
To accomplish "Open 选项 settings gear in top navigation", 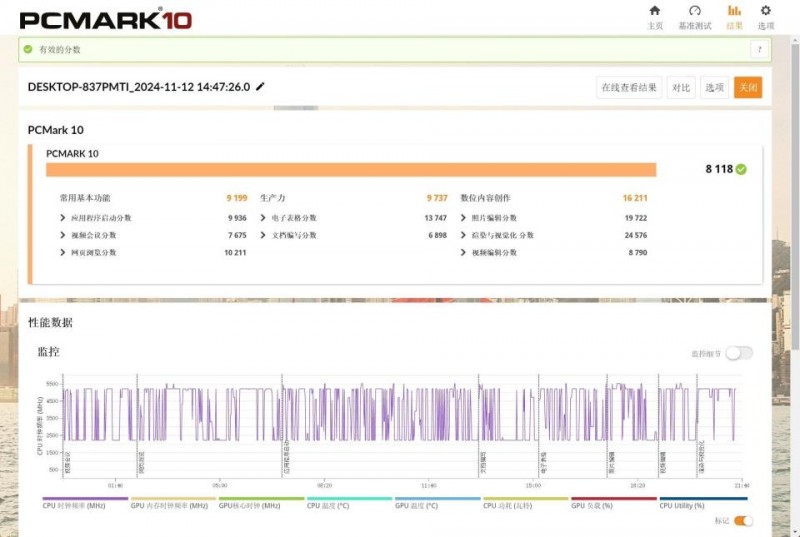I will click(x=766, y=11).
